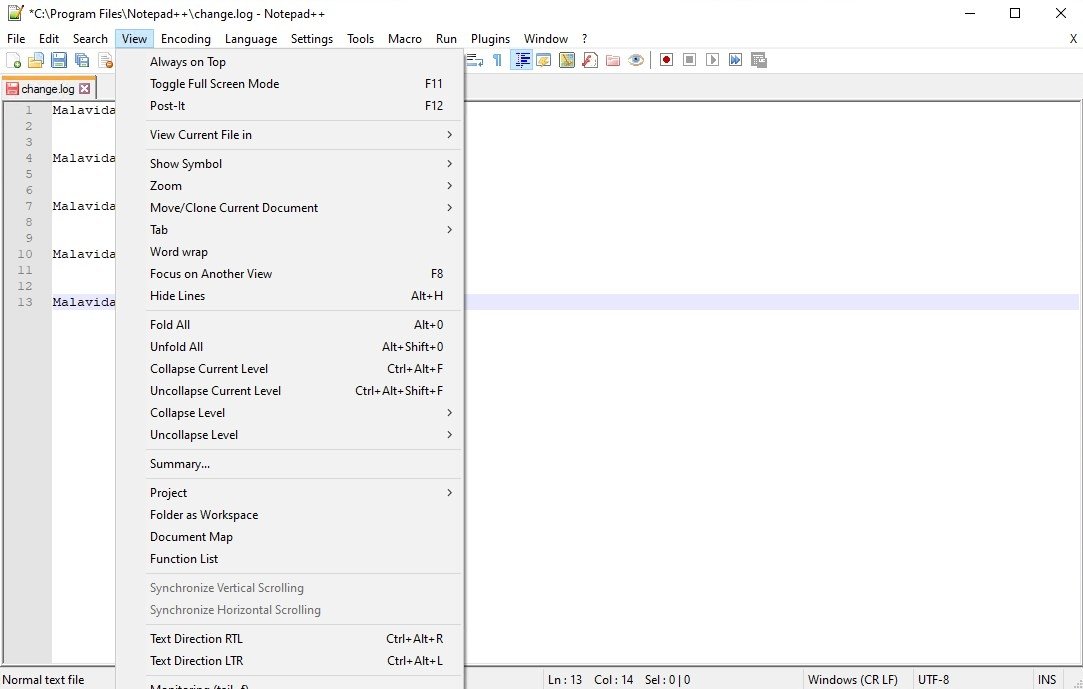Screen dimensions: 1083x689
Task: Close the change.log tab with its X
Action: [84, 89]
